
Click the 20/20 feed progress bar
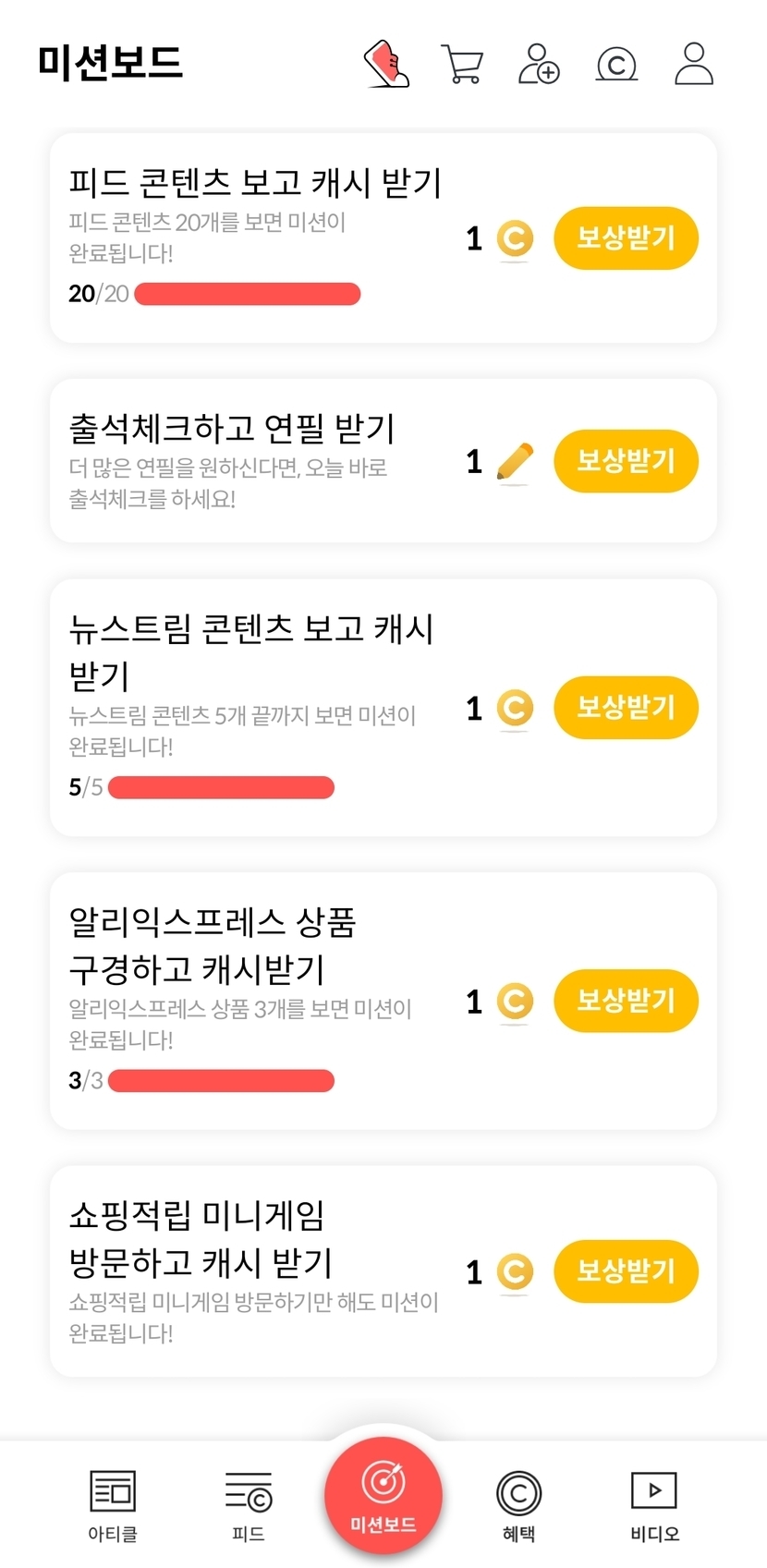click(247, 294)
